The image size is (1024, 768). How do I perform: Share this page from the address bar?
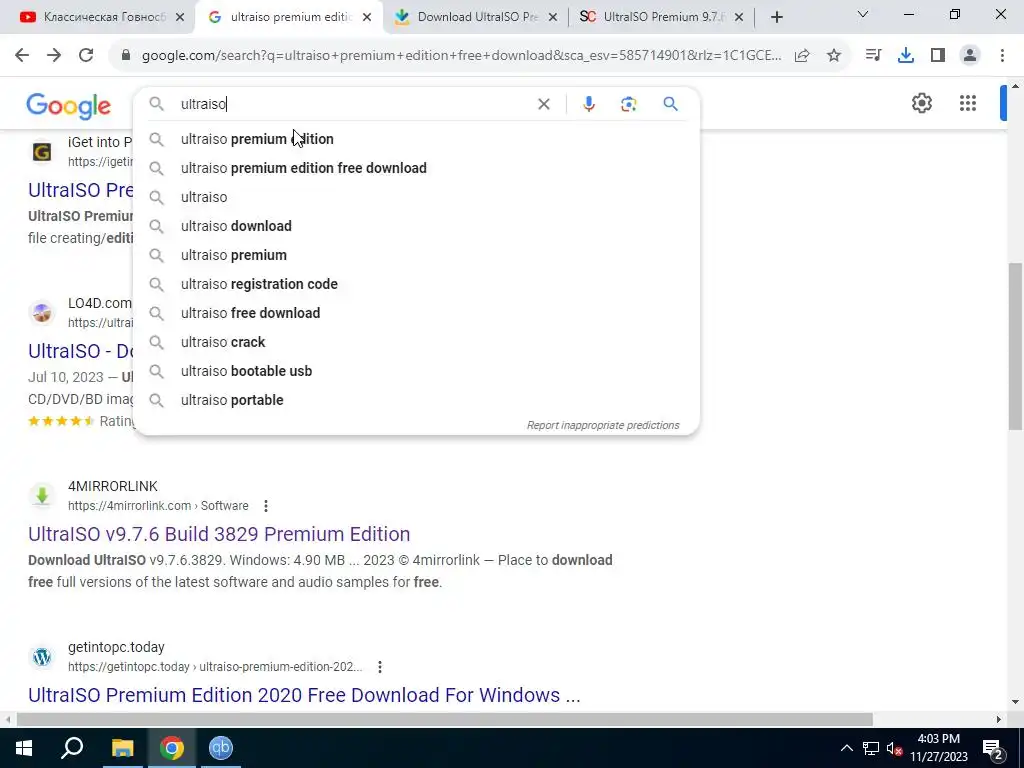[x=802, y=56]
